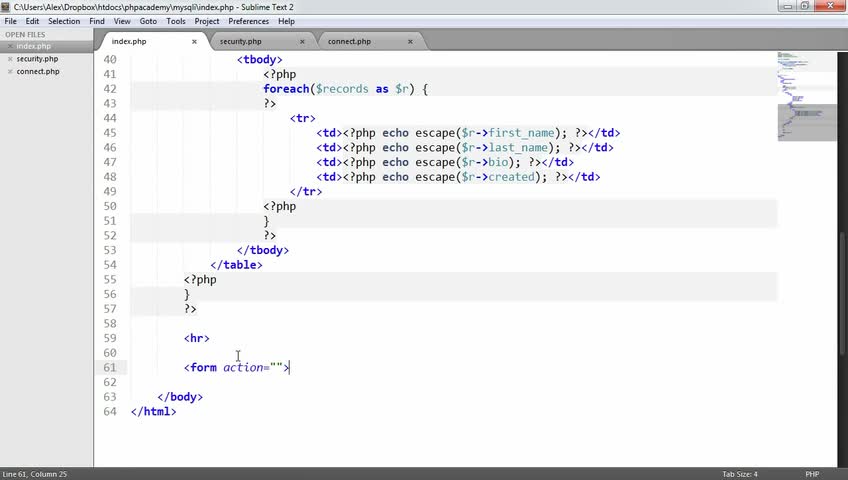
Task: Click first_name property on line 45
Action: (521, 133)
